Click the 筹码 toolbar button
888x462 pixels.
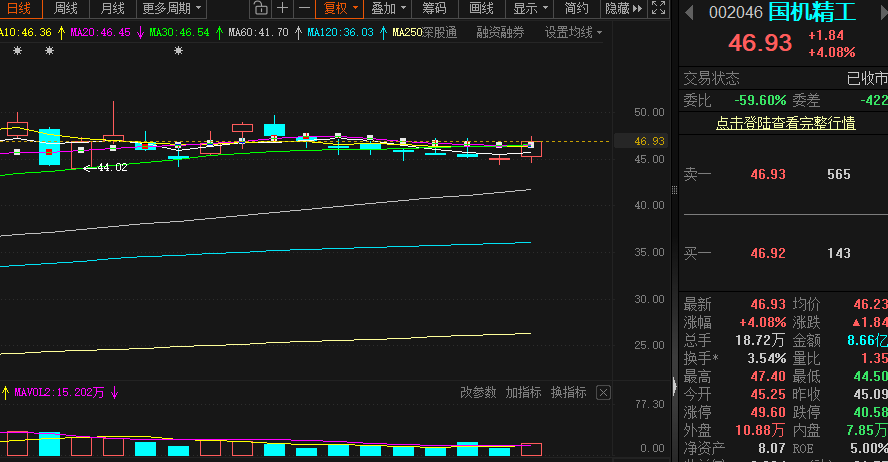tap(434, 8)
